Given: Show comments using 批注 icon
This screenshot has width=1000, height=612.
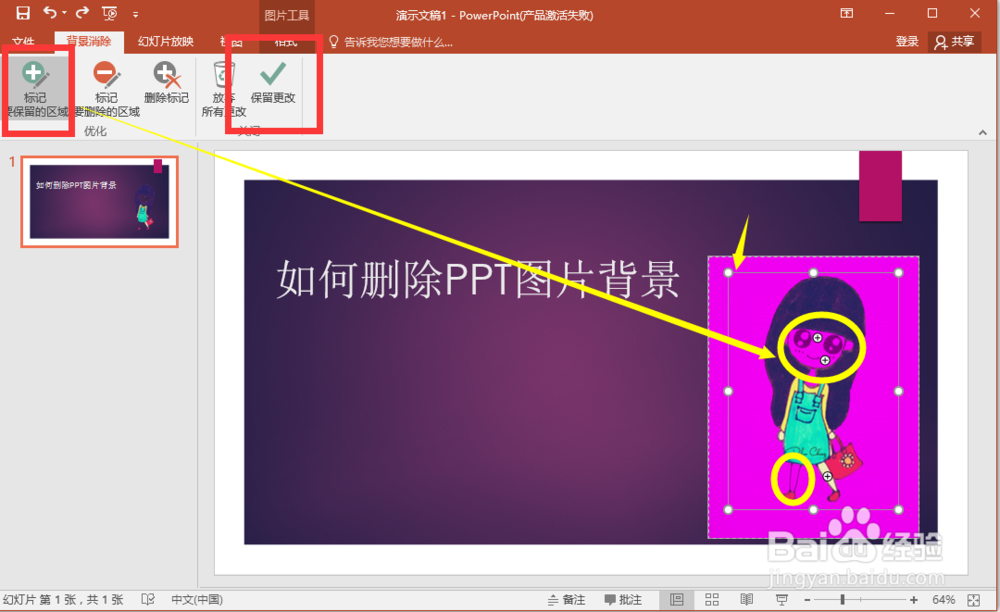Looking at the screenshot, I should coord(625,598).
